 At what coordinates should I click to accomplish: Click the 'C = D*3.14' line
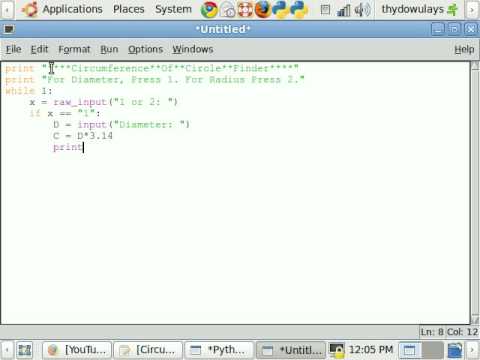click(x=83, y=136)
